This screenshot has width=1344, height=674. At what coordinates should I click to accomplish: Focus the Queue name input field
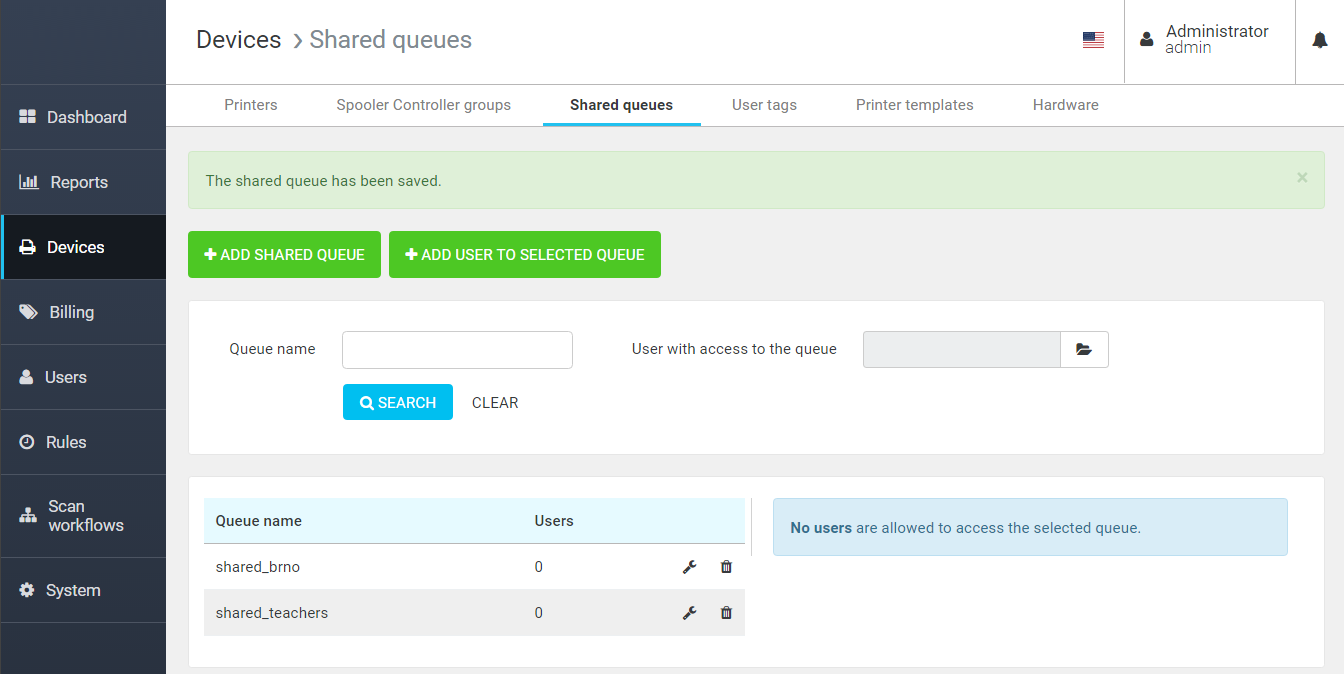[x=457, y=350]
